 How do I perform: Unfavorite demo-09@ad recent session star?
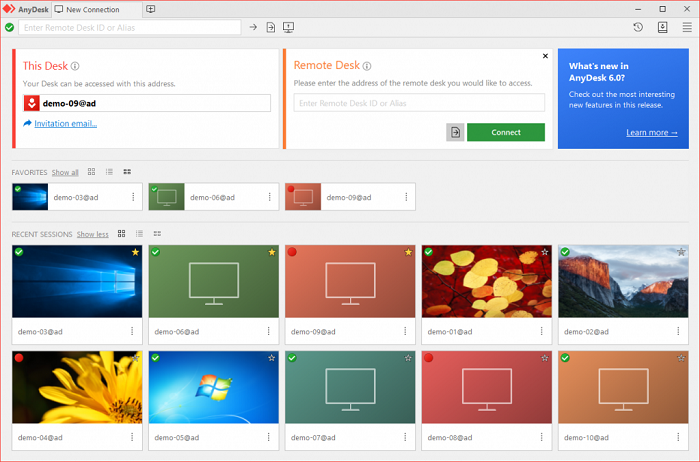tap(408, 252)
